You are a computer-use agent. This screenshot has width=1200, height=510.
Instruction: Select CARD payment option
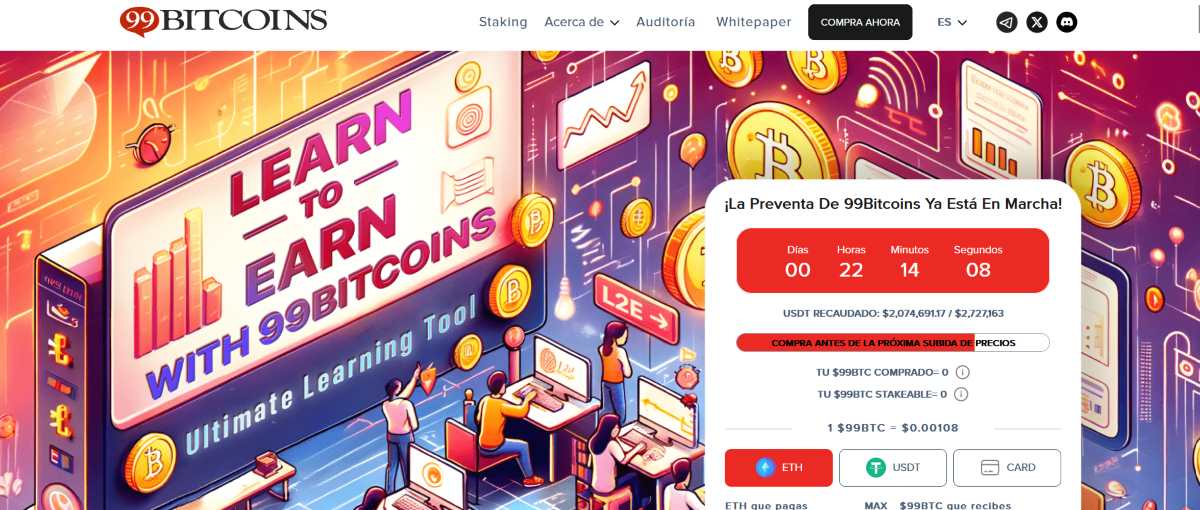coord(1007,467)
